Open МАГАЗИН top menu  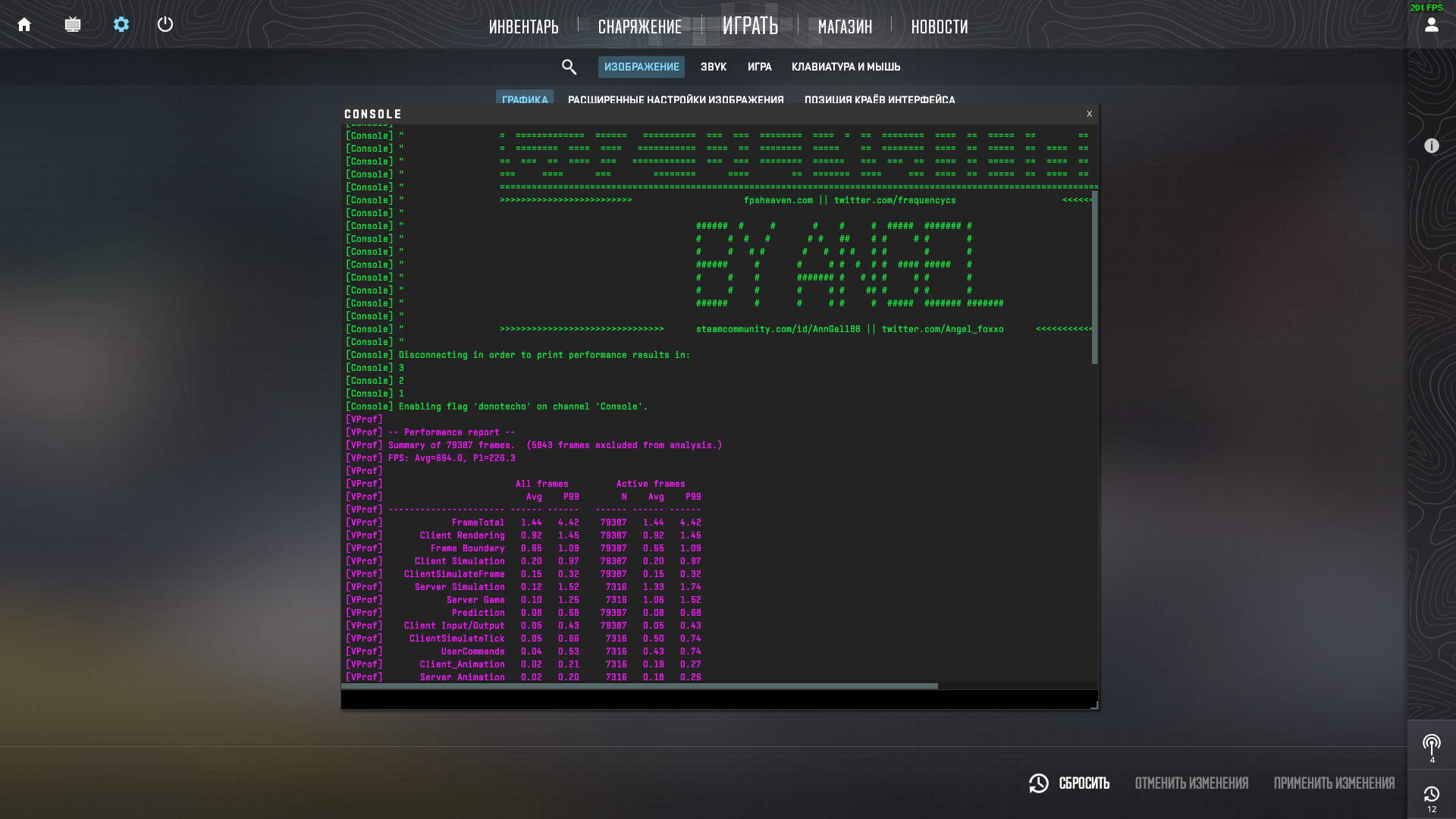pos(845,27)
